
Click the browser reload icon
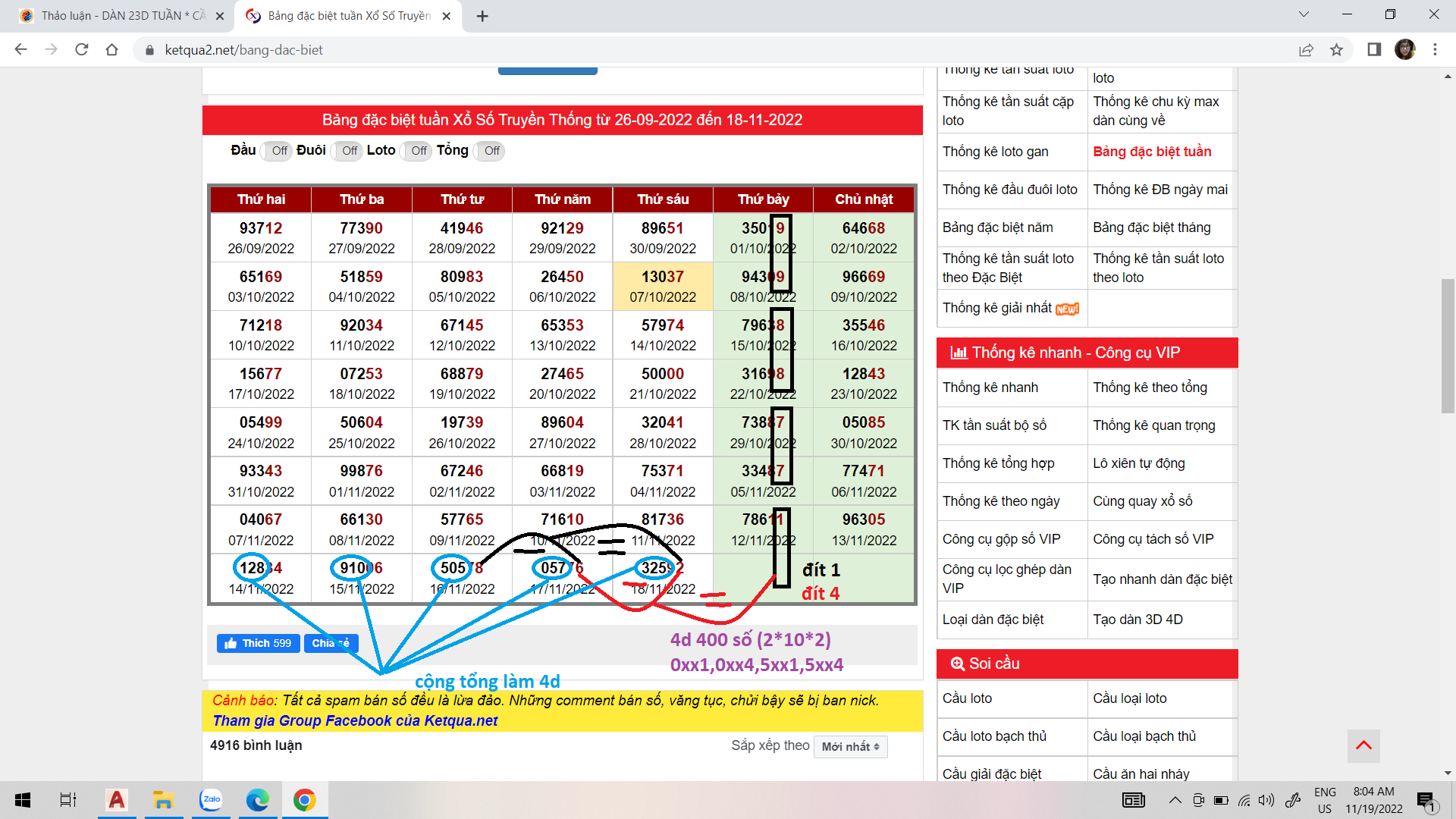coord(82,50)
